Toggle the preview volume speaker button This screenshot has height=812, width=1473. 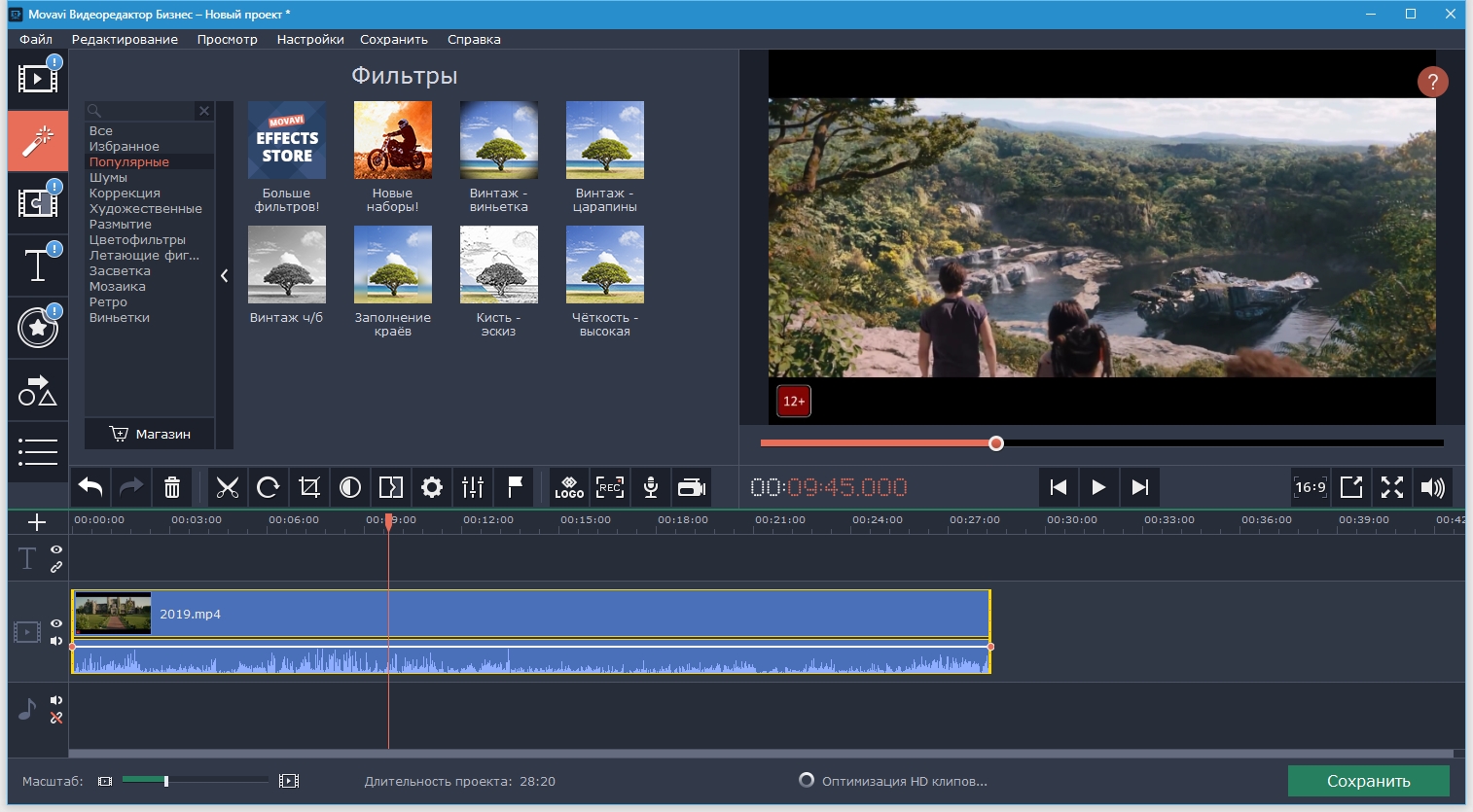(x=1432, y=487)
